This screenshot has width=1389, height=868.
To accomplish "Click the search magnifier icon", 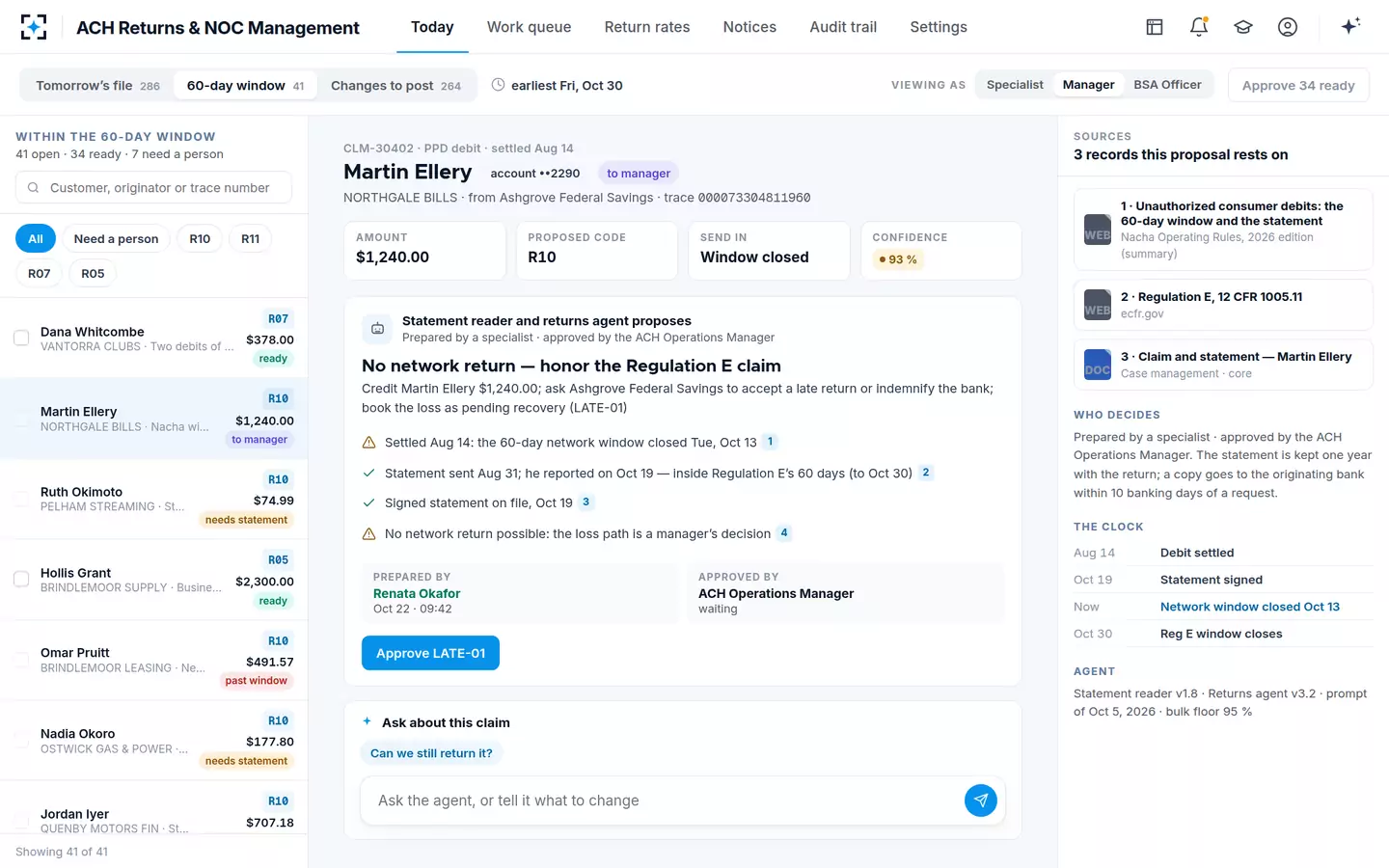I will coord(33,188).
